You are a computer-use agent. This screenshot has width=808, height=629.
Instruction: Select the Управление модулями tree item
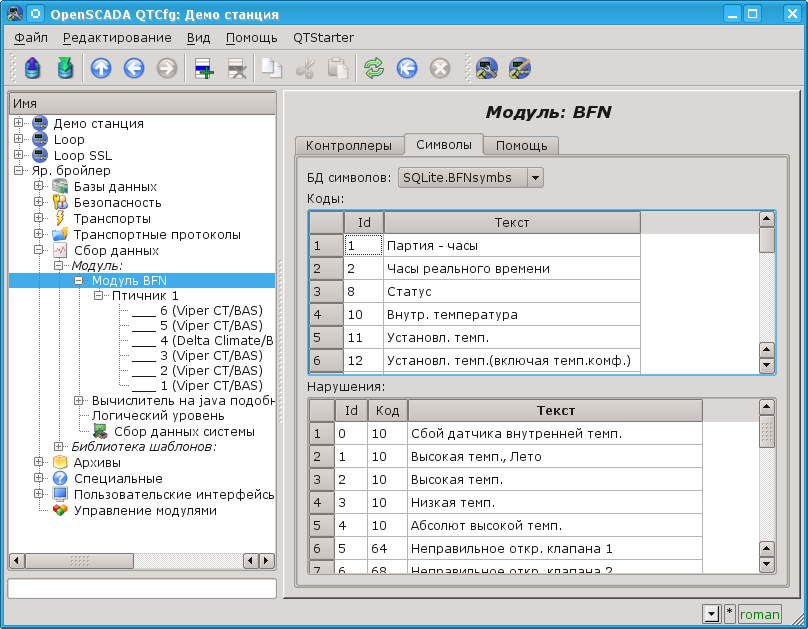tap(144, 510)
